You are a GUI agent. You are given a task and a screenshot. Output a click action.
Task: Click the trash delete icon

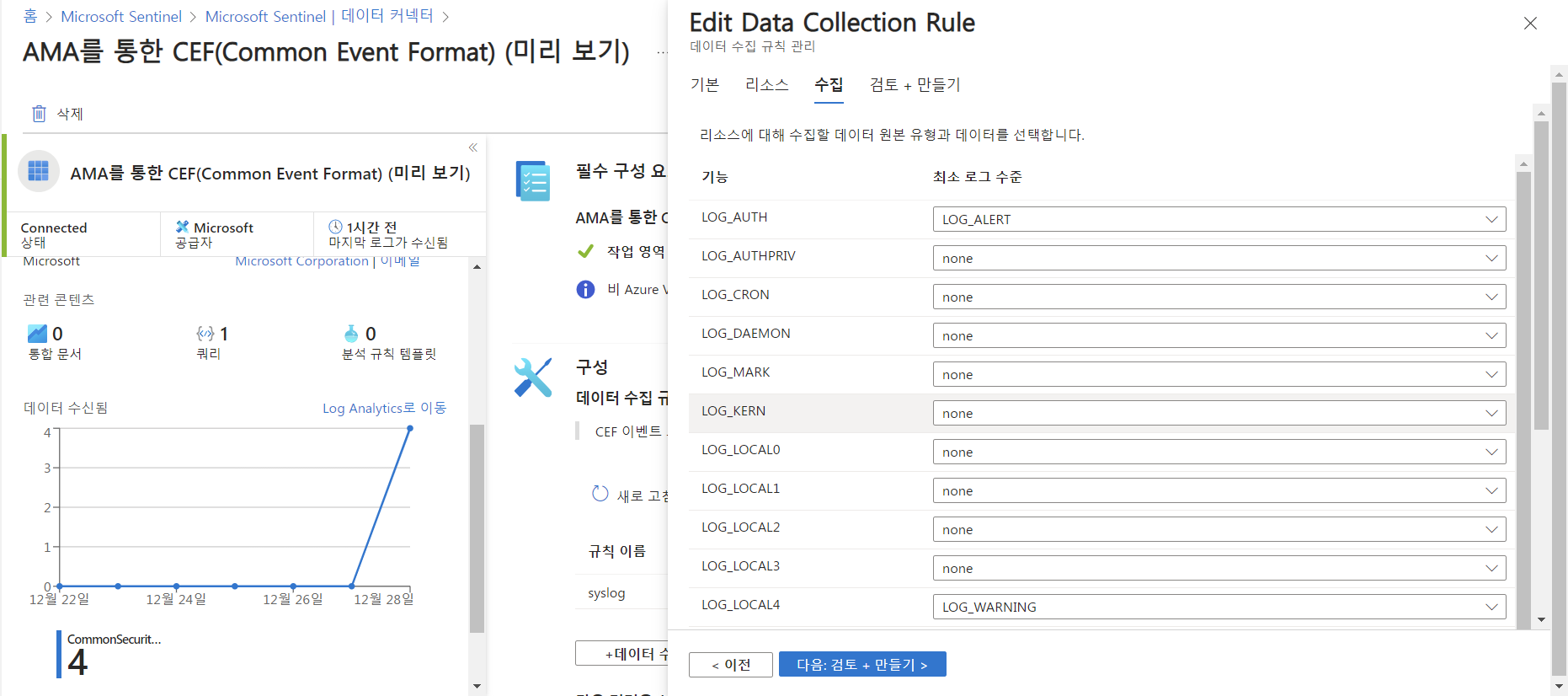(x=39, y=114)
